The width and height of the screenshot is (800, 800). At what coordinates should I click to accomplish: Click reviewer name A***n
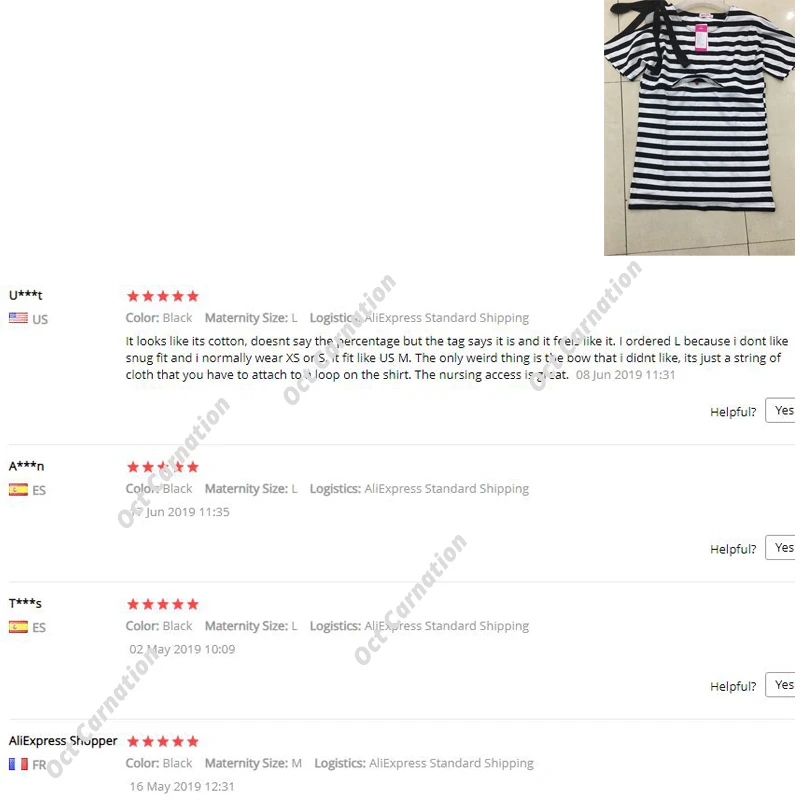[27, 466]
